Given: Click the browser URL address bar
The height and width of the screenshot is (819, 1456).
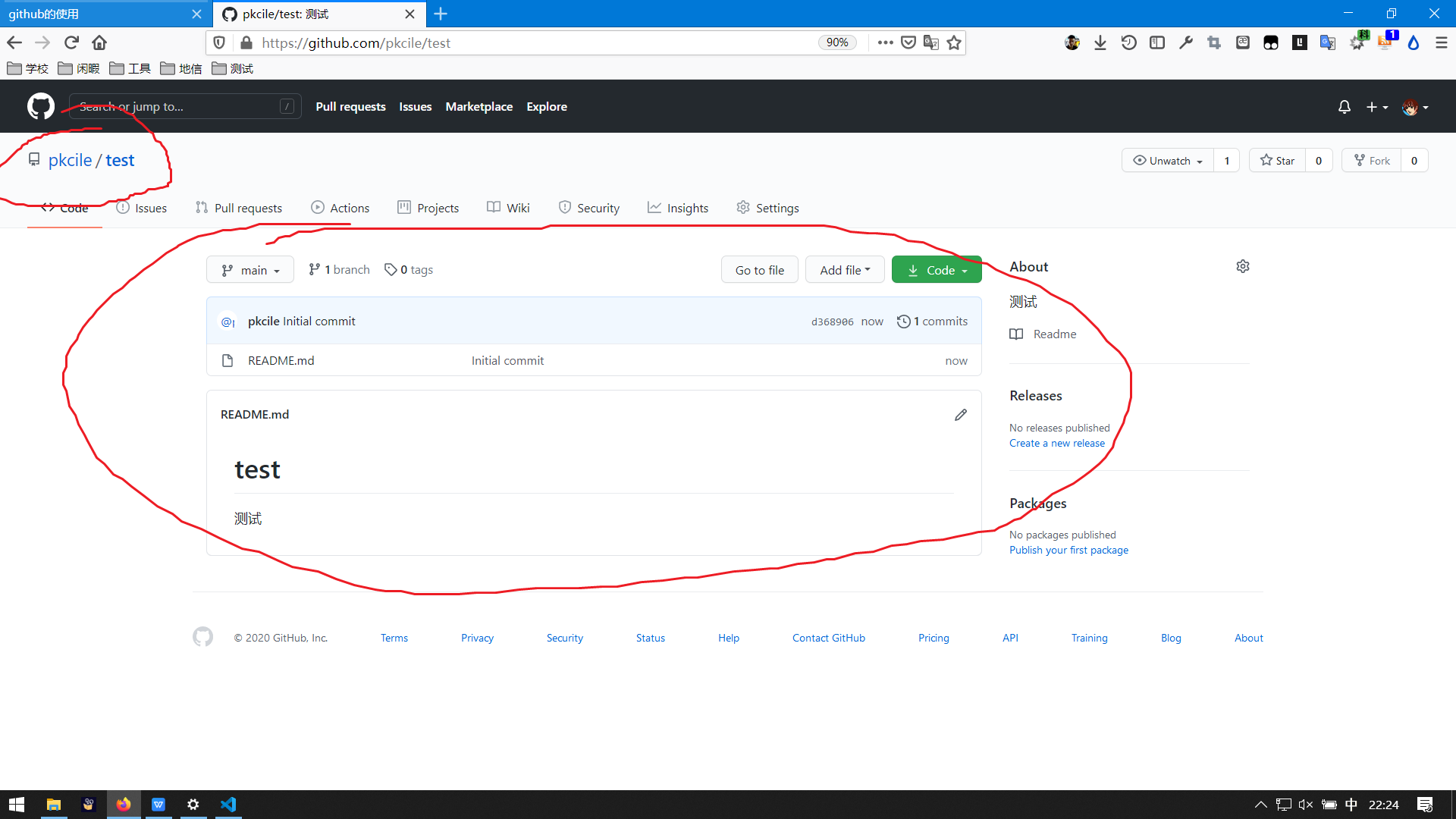Looking at the screenshot, I should click(531, 42).
